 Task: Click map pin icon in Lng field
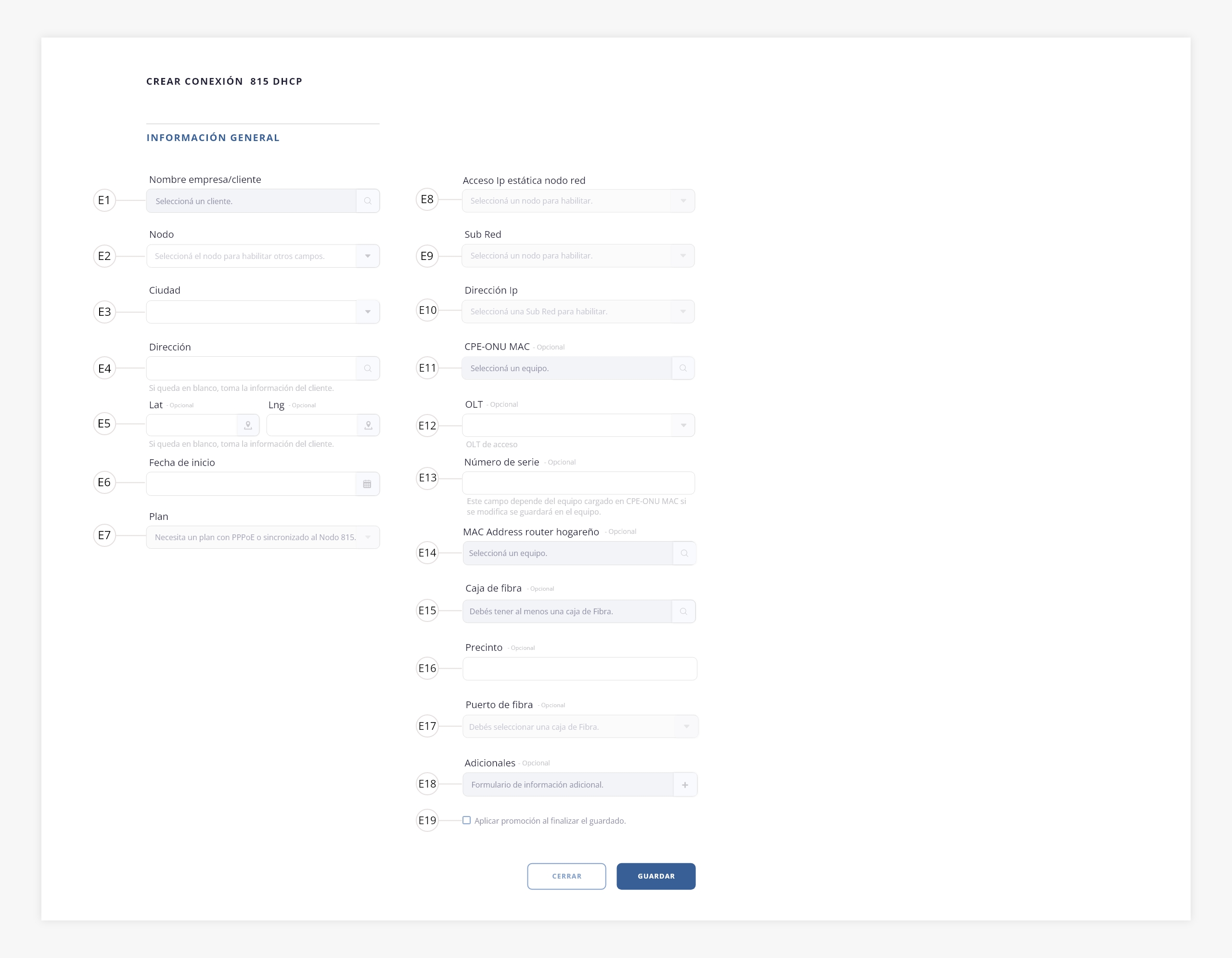coord(368,426)
